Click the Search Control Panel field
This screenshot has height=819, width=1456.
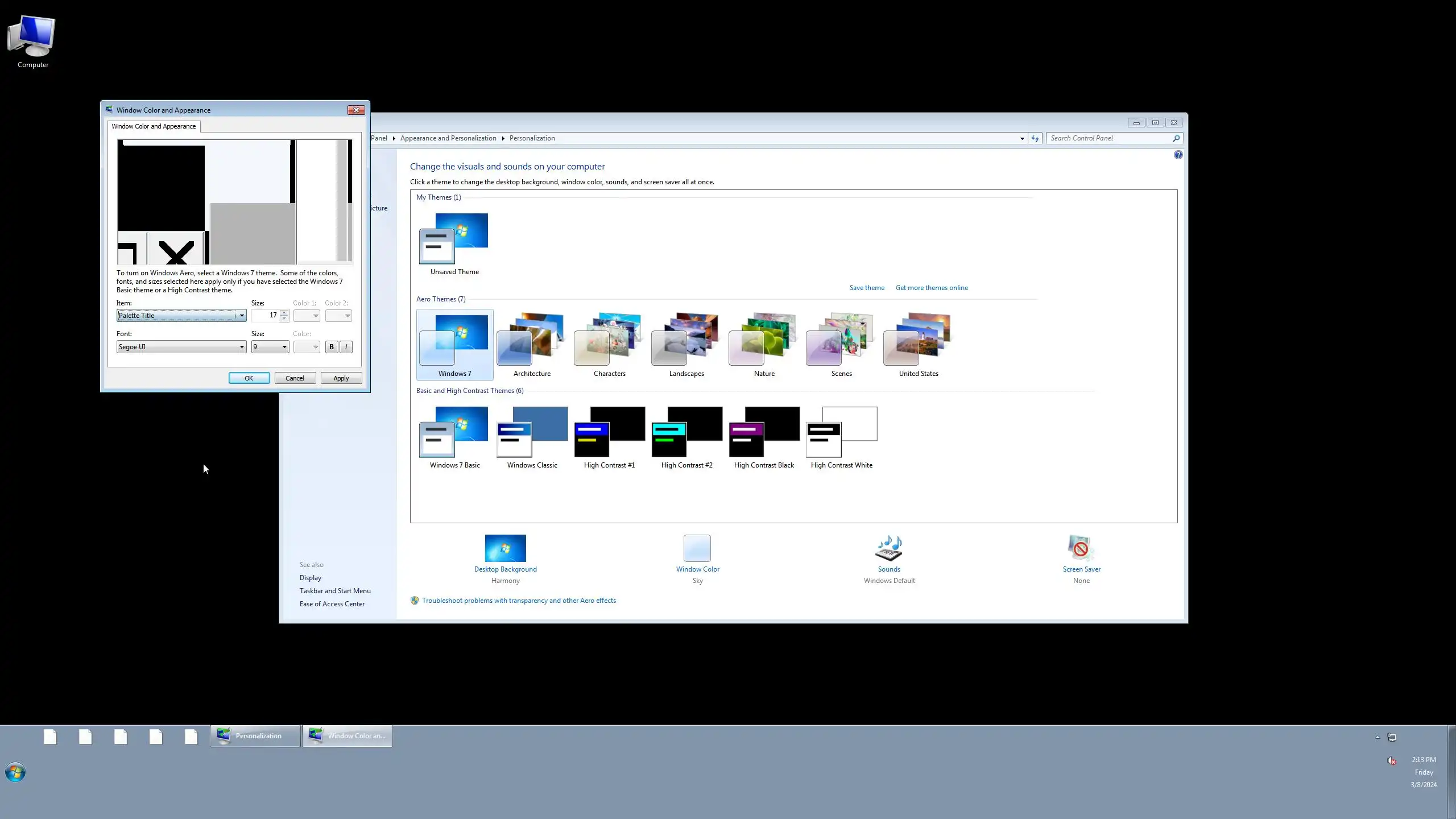pos(1109,138)
